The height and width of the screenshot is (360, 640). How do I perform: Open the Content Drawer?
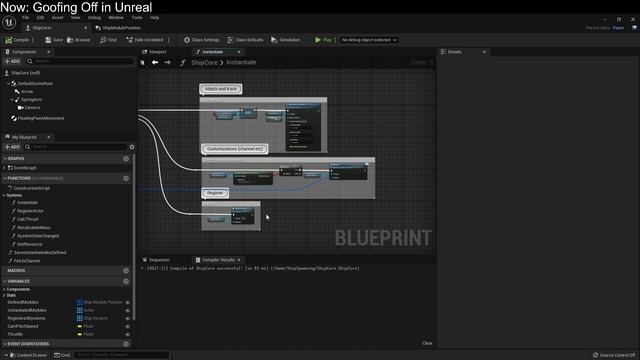coord(28,355)
